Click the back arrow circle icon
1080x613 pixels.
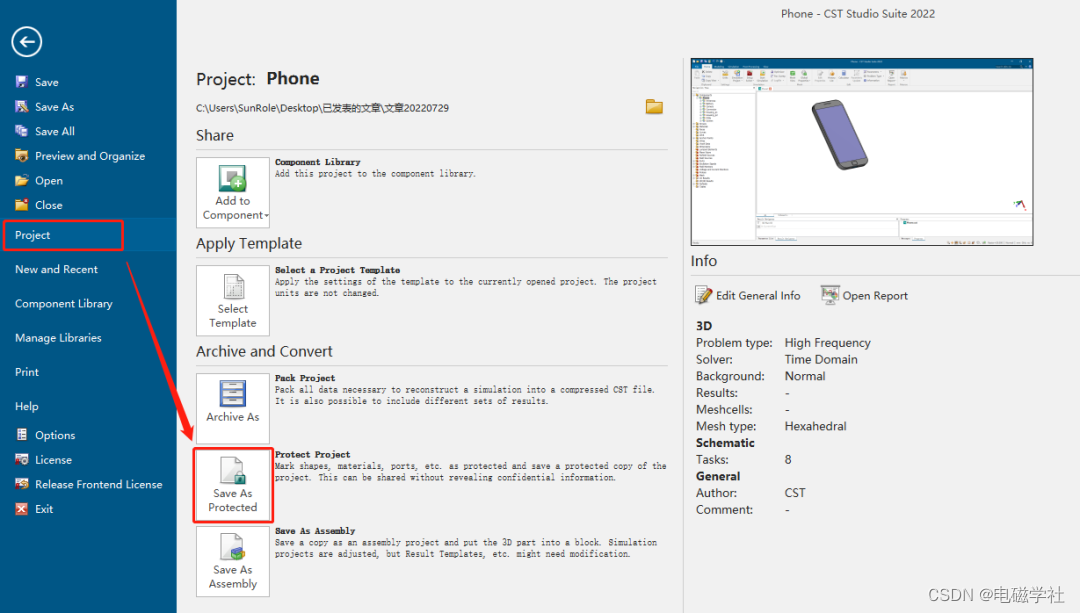(27, 42)
